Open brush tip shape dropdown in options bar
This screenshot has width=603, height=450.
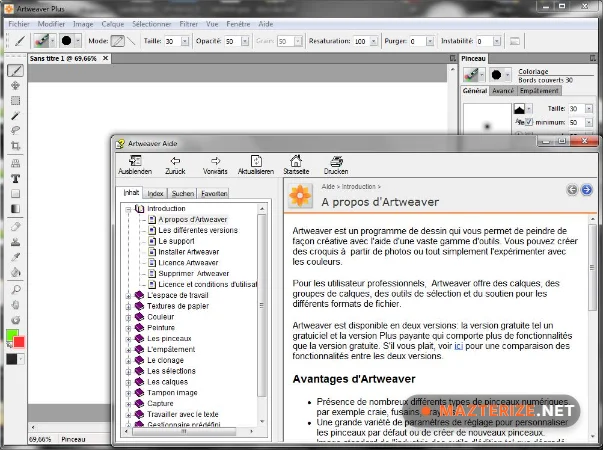[78, 41]
